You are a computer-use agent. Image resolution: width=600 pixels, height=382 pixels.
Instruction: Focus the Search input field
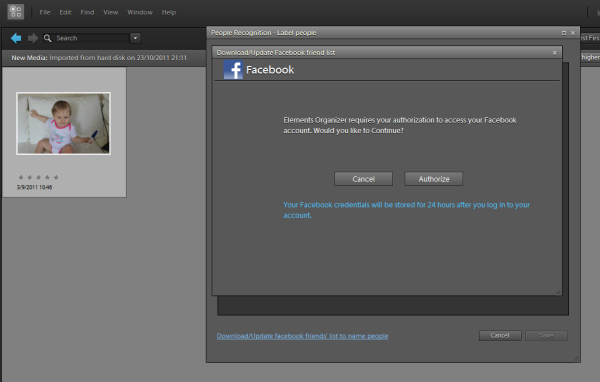92,38
